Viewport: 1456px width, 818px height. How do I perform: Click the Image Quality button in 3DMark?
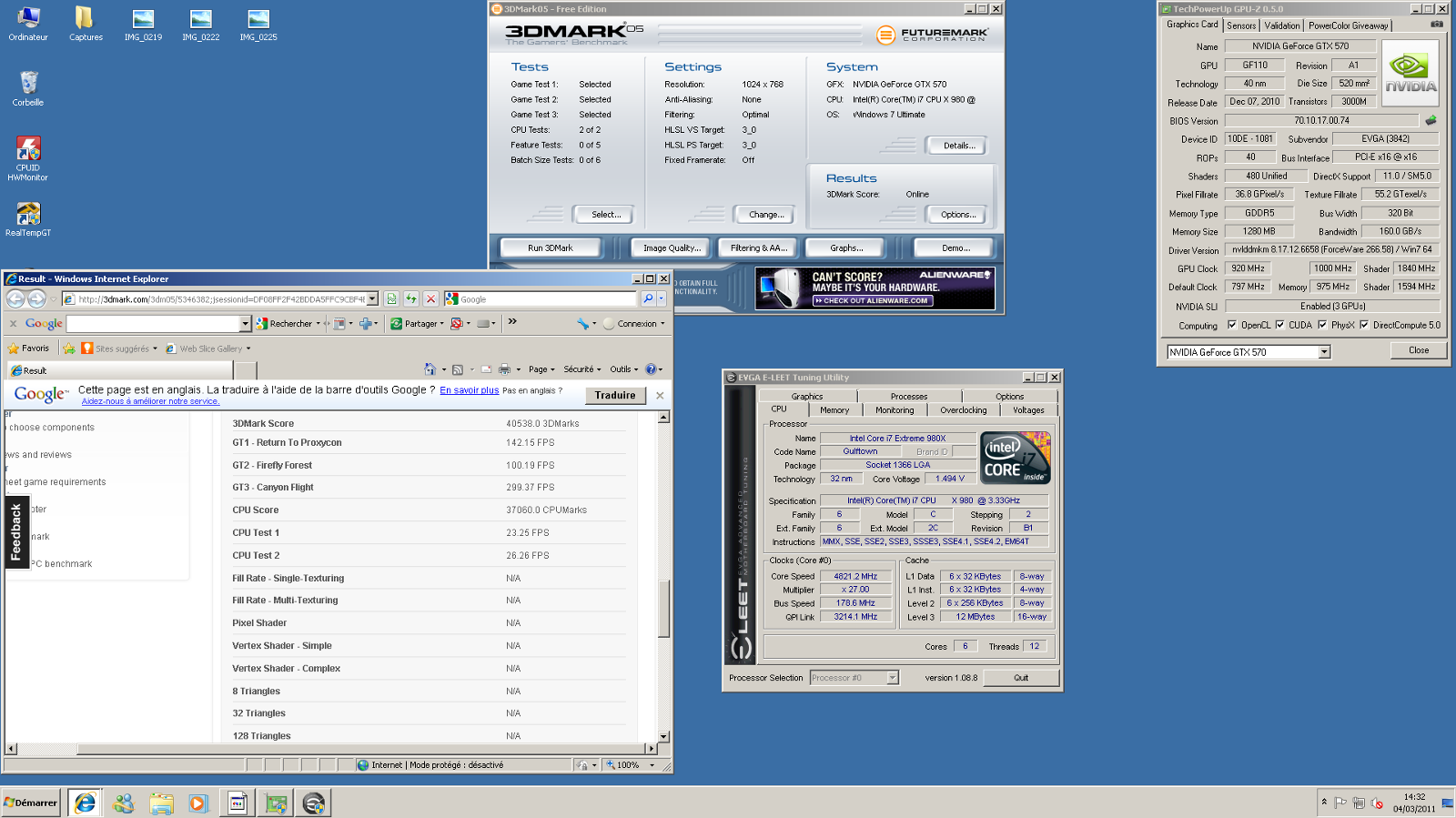pyautogui.click(x=672, y=247)
